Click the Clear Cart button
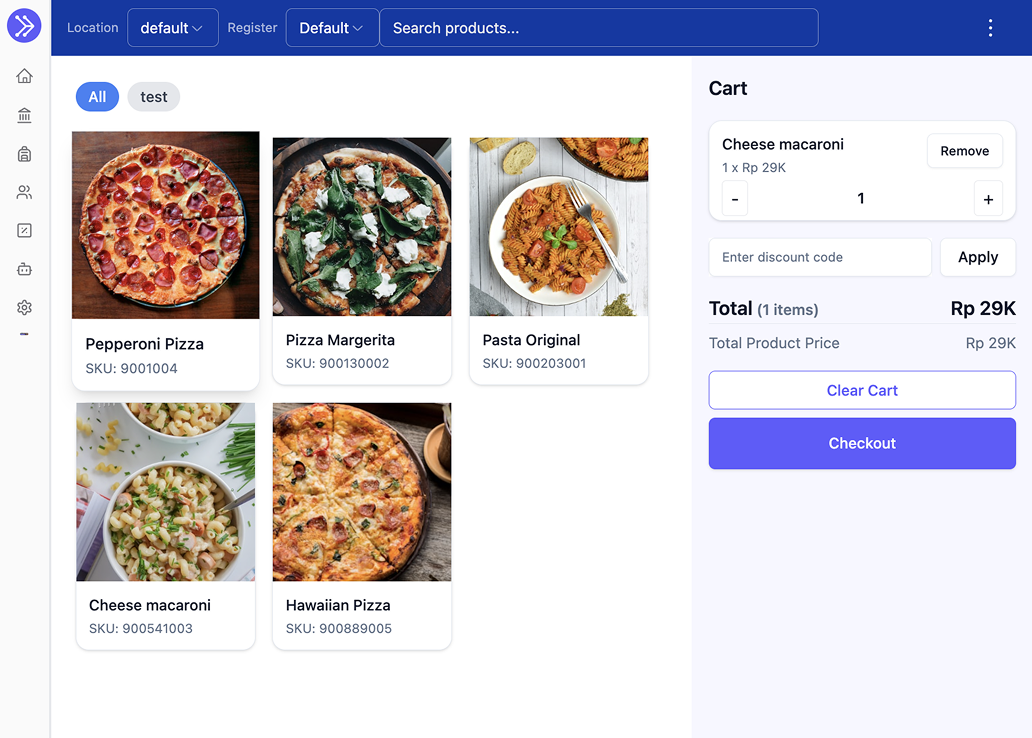 (862, 390)
